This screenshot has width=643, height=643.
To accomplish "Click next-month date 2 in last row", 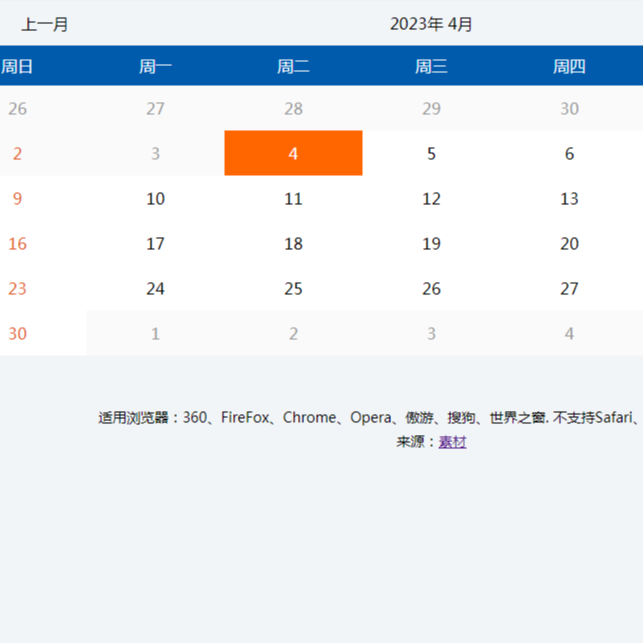I will tap(293, 333).
